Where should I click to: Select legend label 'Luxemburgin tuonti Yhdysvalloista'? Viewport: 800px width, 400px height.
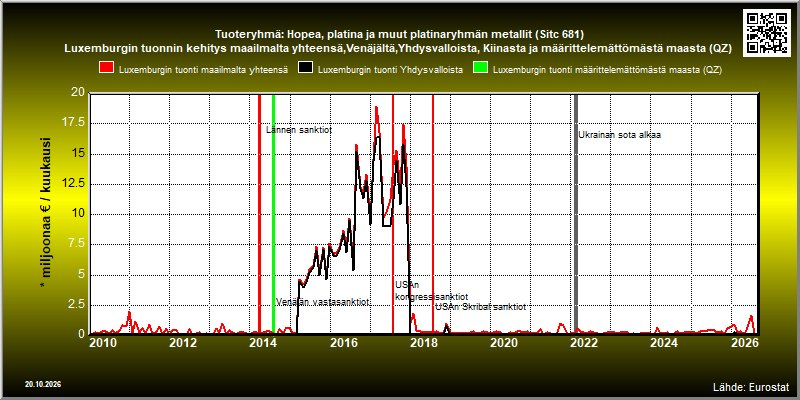pyautogui.click(x=390, y=70)
